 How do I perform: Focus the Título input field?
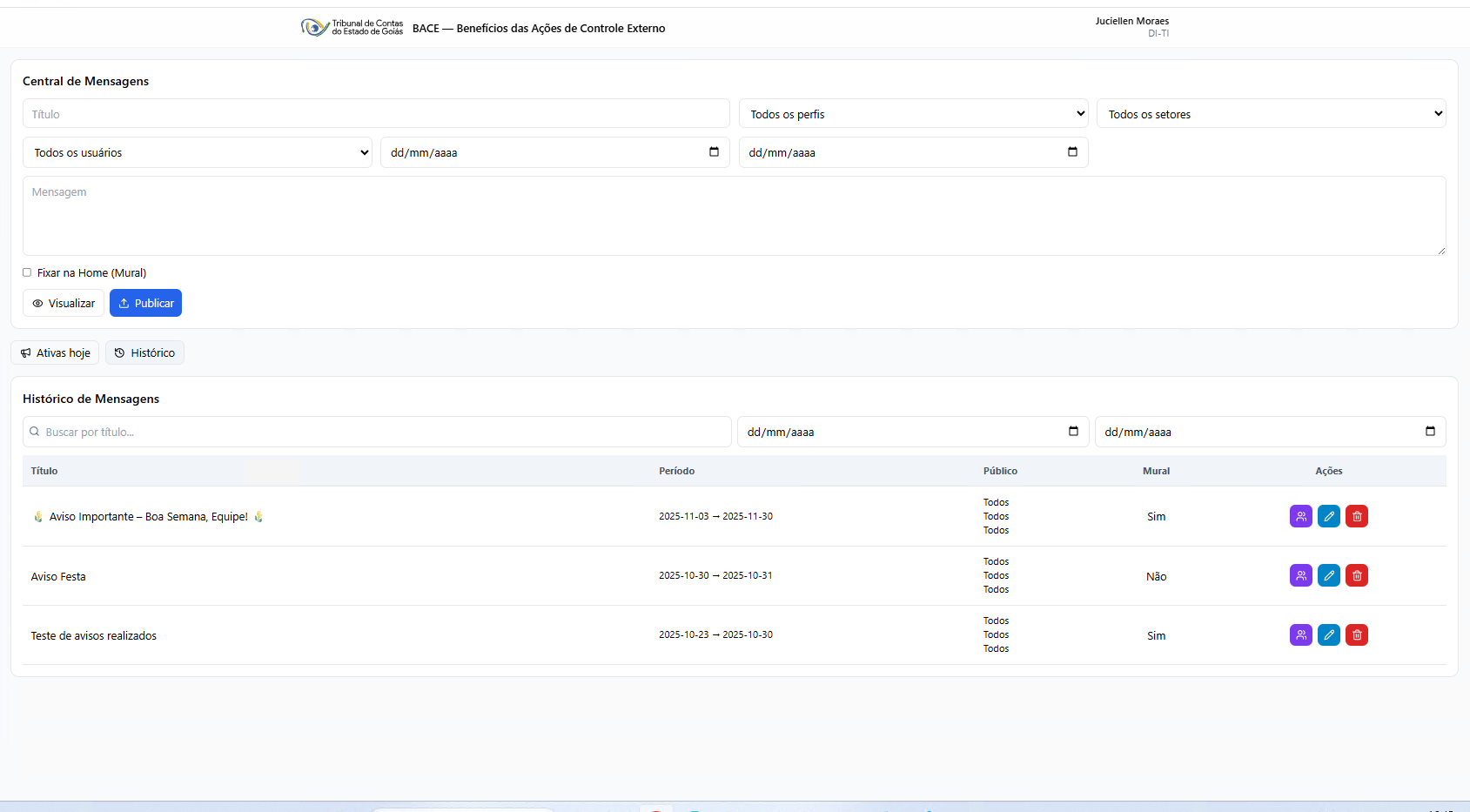point(376,114)
